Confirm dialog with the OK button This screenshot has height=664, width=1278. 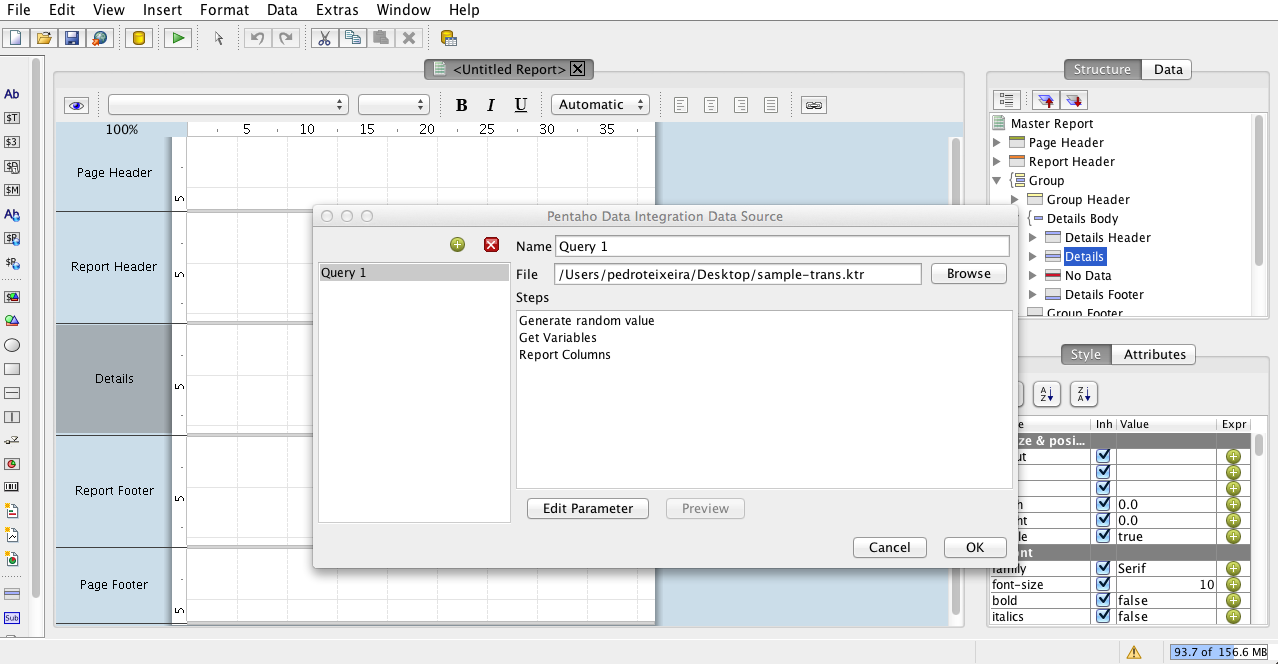click(975, 548)
